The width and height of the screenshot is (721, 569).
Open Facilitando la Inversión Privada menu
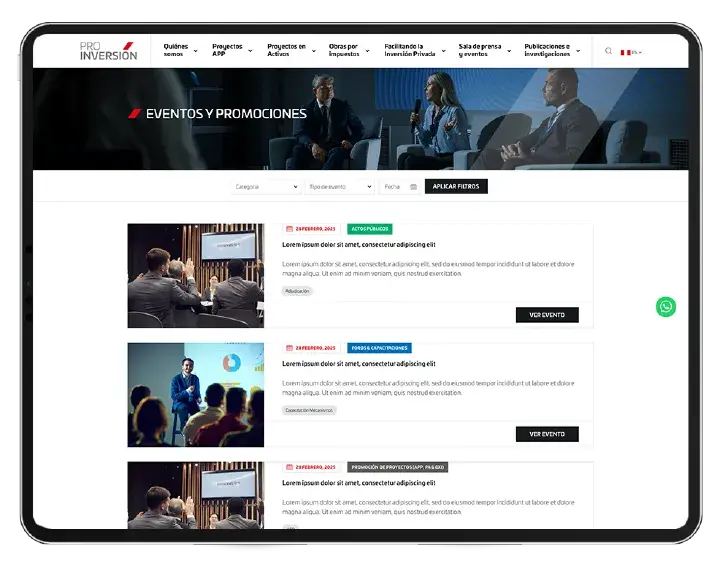[410, 50]
